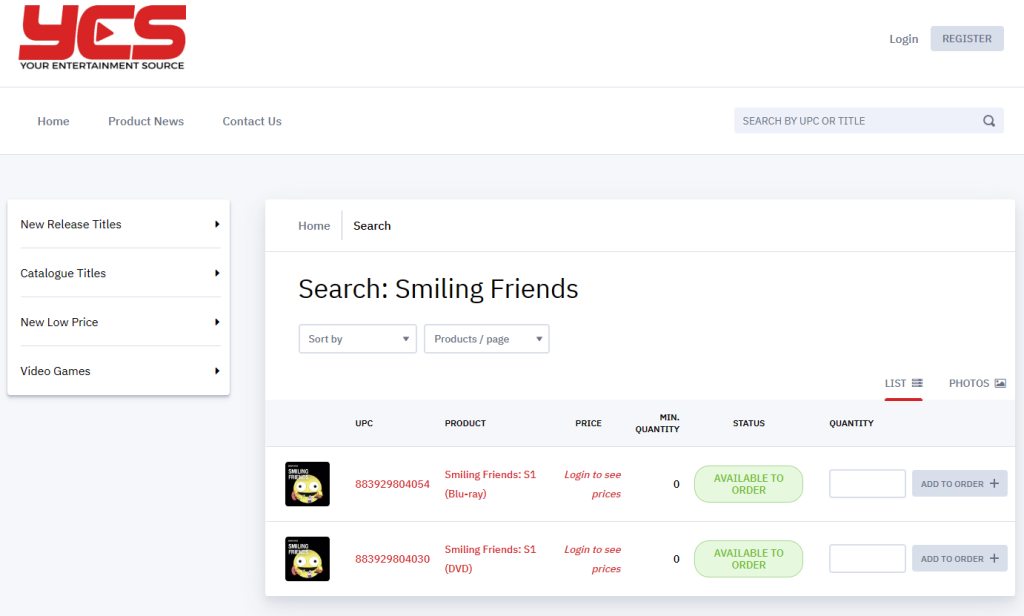This screenshot has height=616, width=1024.
Task: Click the PRICE column header
Action: pos(588,423)
